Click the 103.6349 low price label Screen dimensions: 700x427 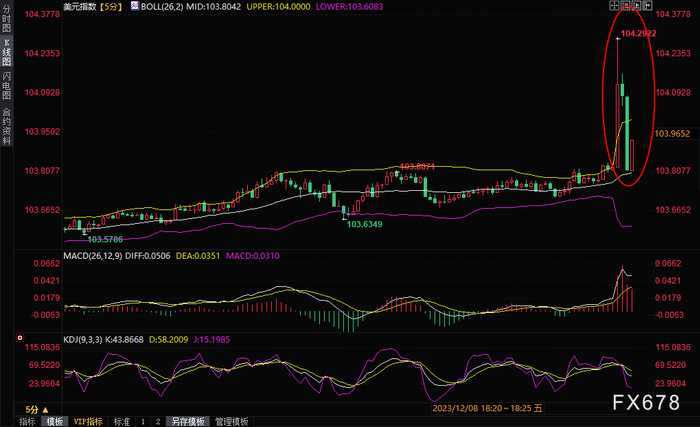click(365, 224)
